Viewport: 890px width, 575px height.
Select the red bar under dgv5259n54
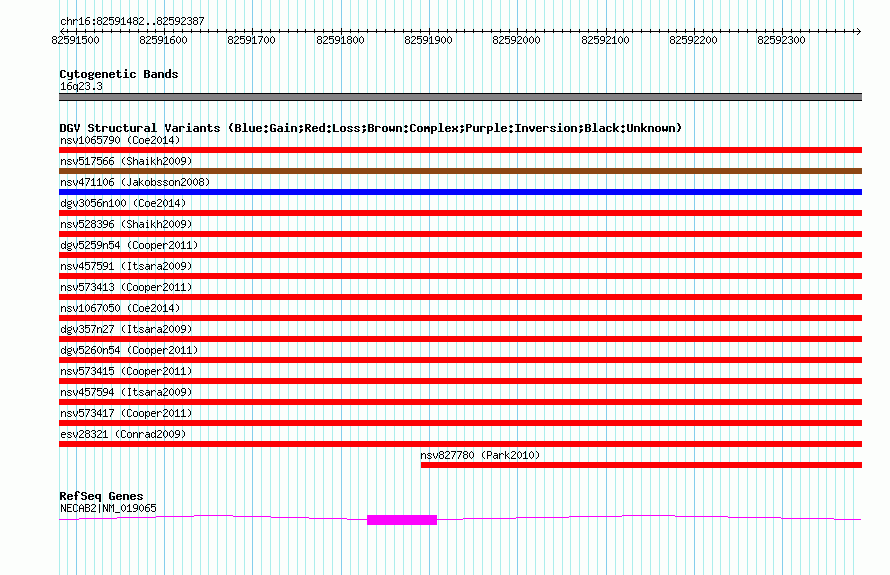click(460, 255)
